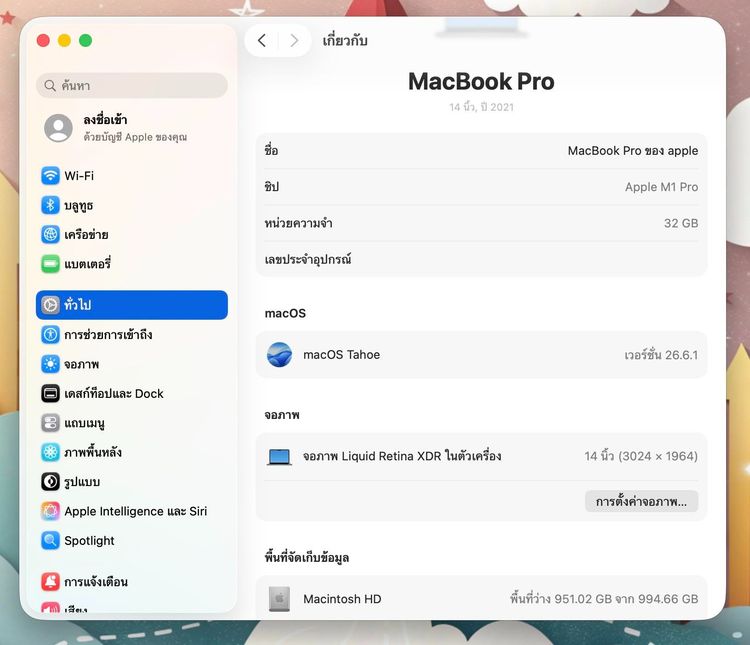Select the ทั่วไป sidebar item
The width and height of the screenshot is (750, 645).
132,305
